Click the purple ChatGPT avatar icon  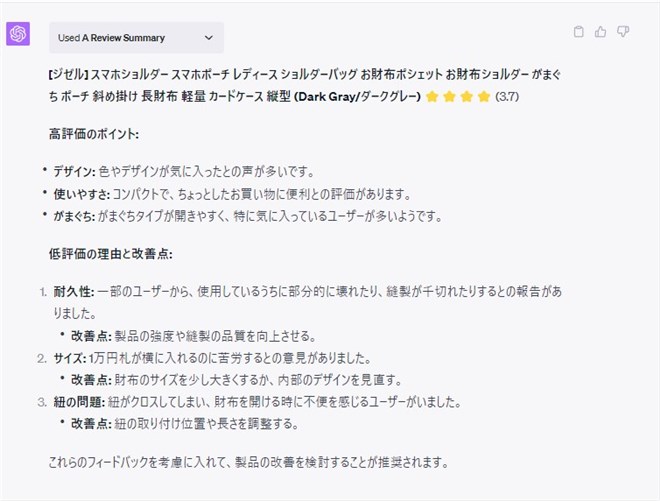tap(18, 34)
